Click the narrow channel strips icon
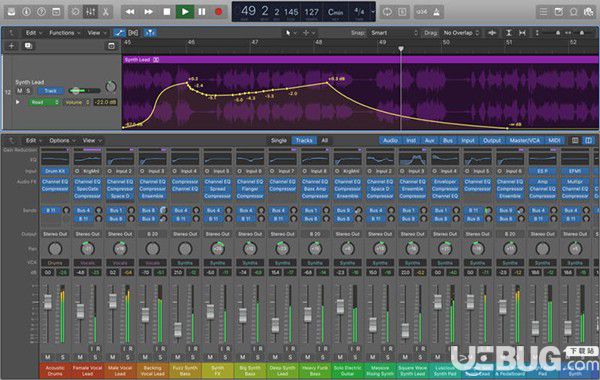The image size is (600, 380). coord(575,140)
